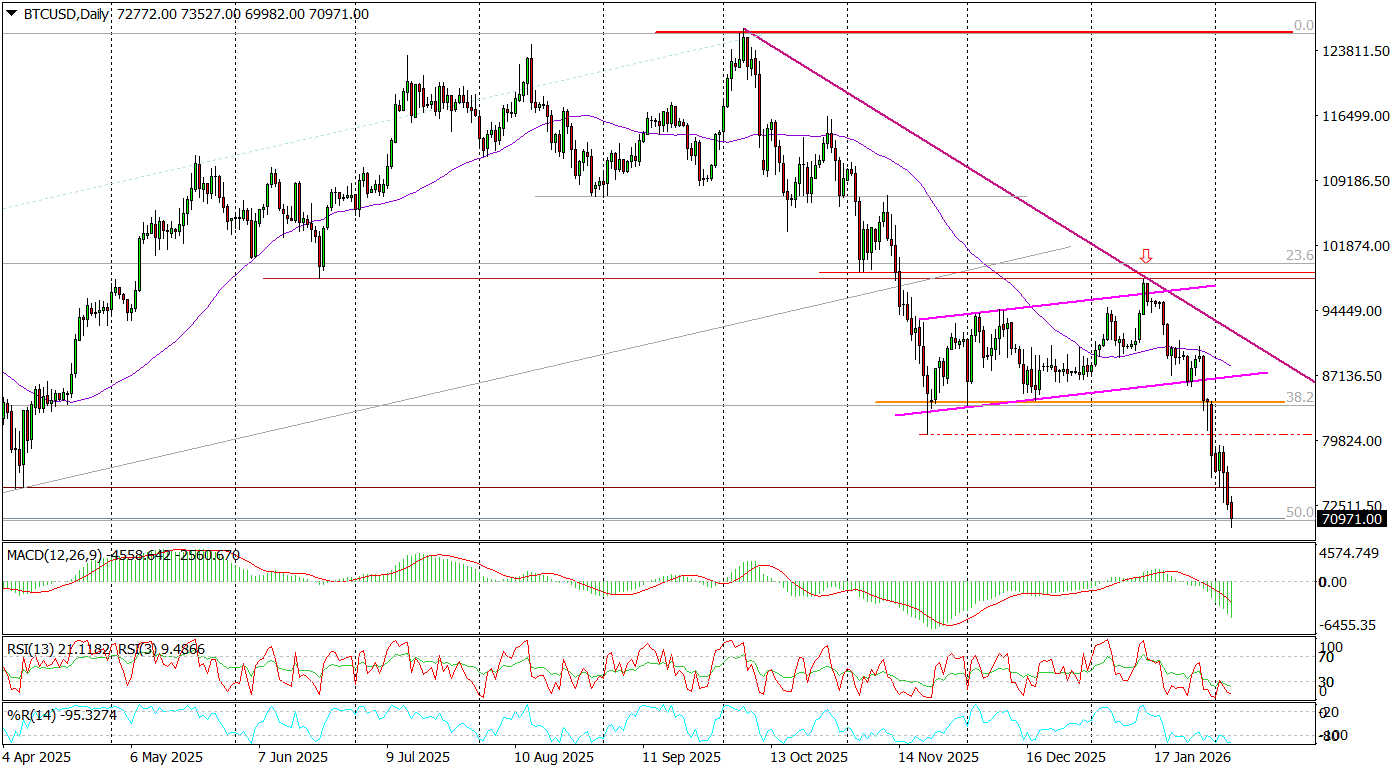Click the MACD 0.00 scale label
Screen dimensions: 1395x771
point(1333,581)
